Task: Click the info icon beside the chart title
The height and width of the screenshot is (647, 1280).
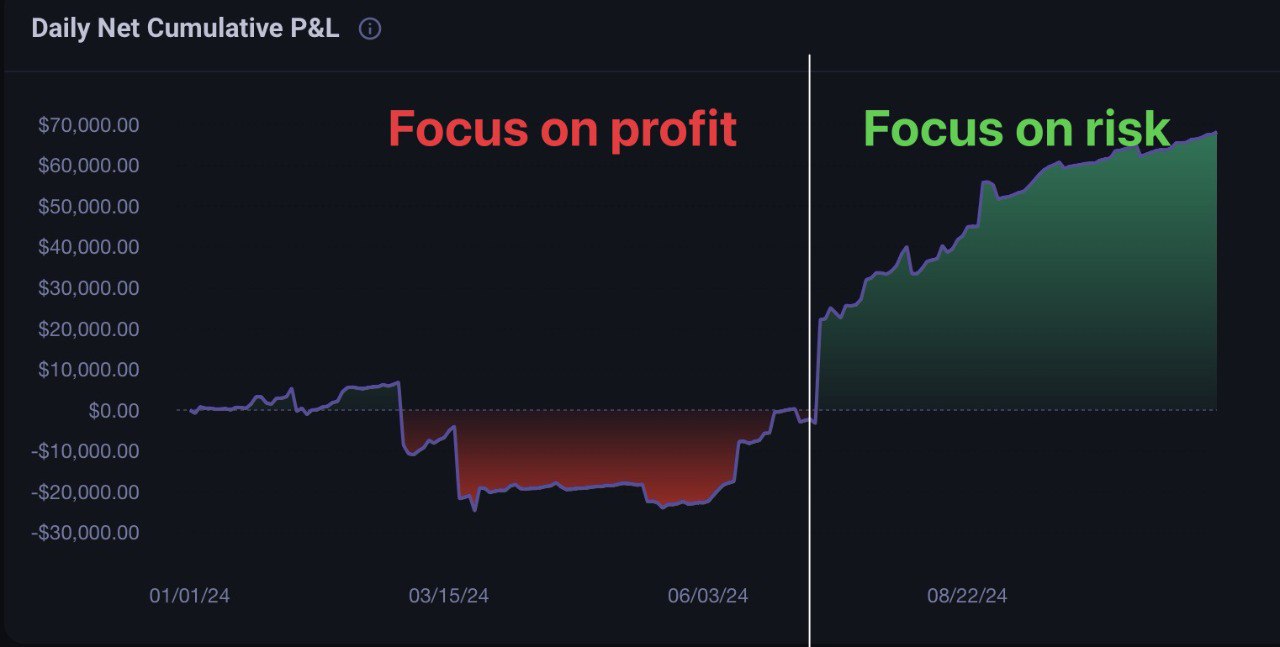Action: [370, 29]
